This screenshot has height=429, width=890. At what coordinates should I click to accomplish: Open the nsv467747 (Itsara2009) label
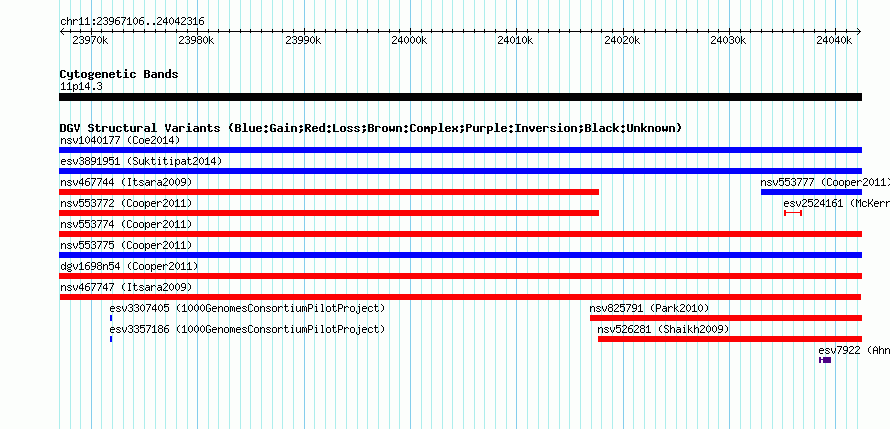coord(126,287)
